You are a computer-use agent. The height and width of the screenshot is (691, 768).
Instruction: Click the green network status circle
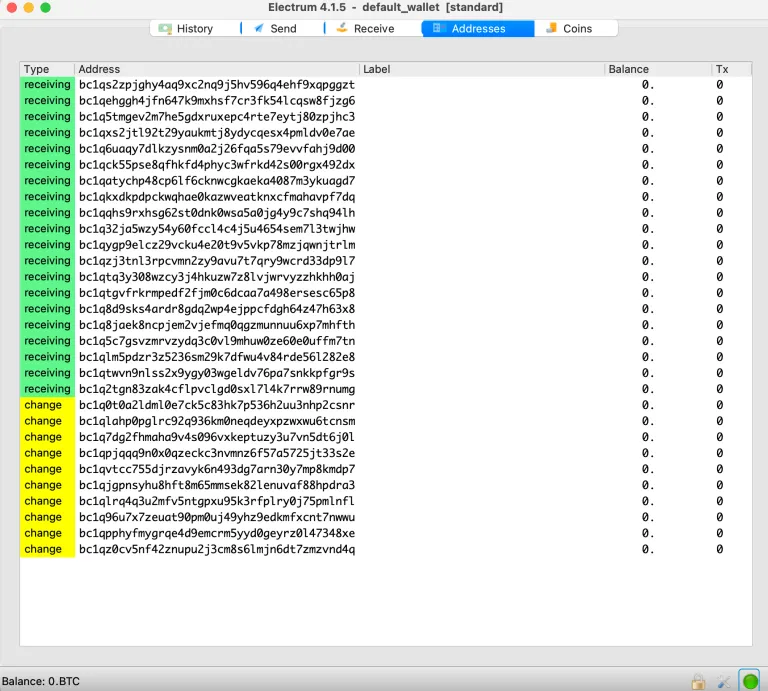749,681
